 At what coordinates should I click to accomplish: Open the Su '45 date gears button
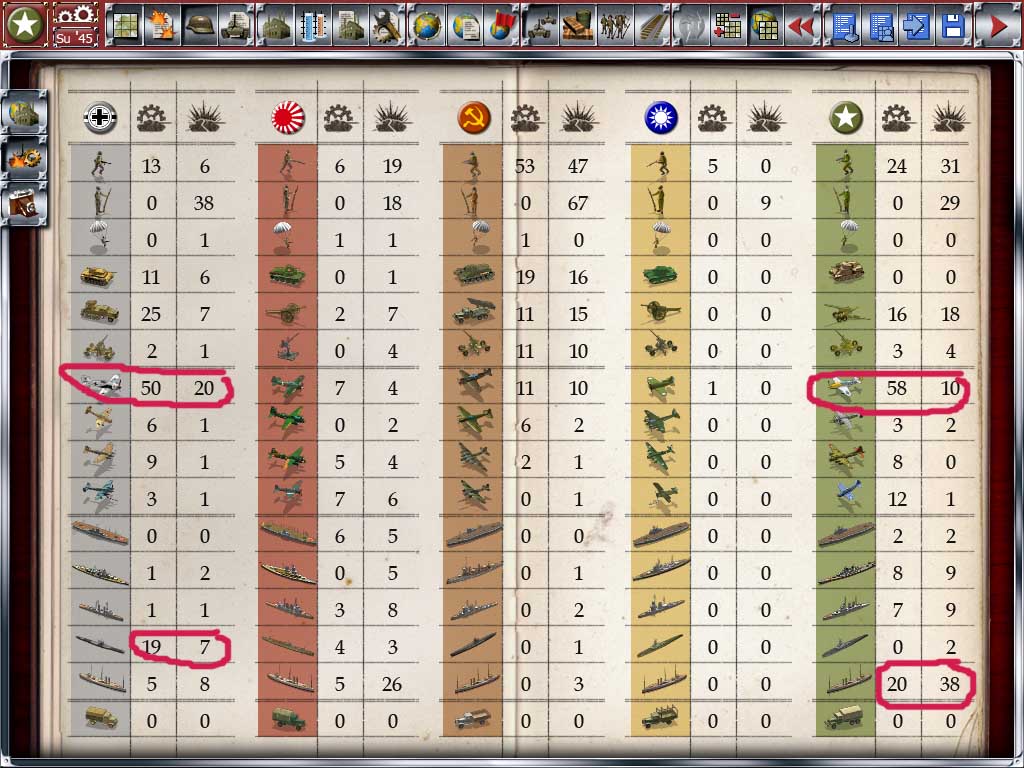click(74, 25)
